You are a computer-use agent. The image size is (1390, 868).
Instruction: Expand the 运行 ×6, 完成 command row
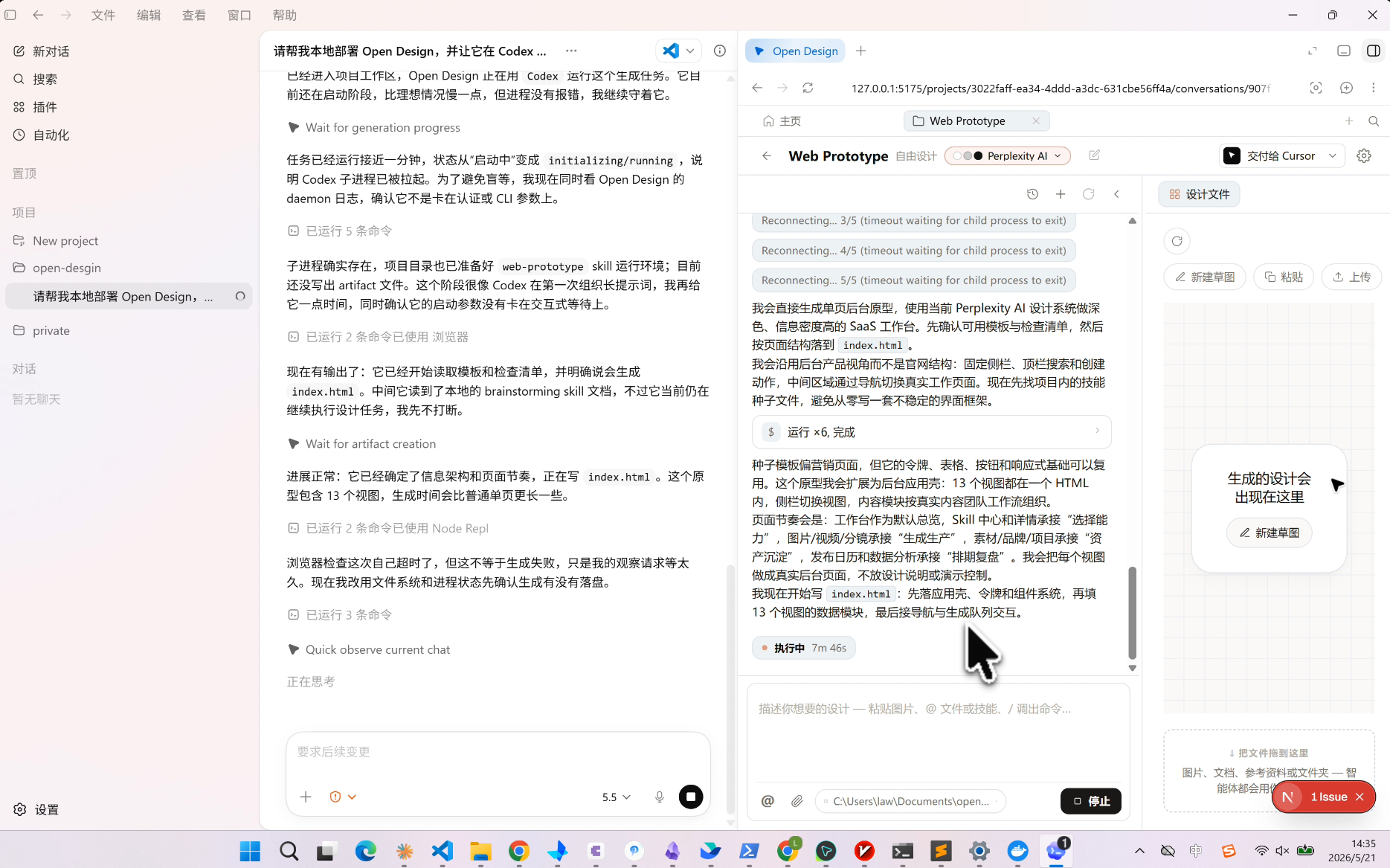[931, 432]
